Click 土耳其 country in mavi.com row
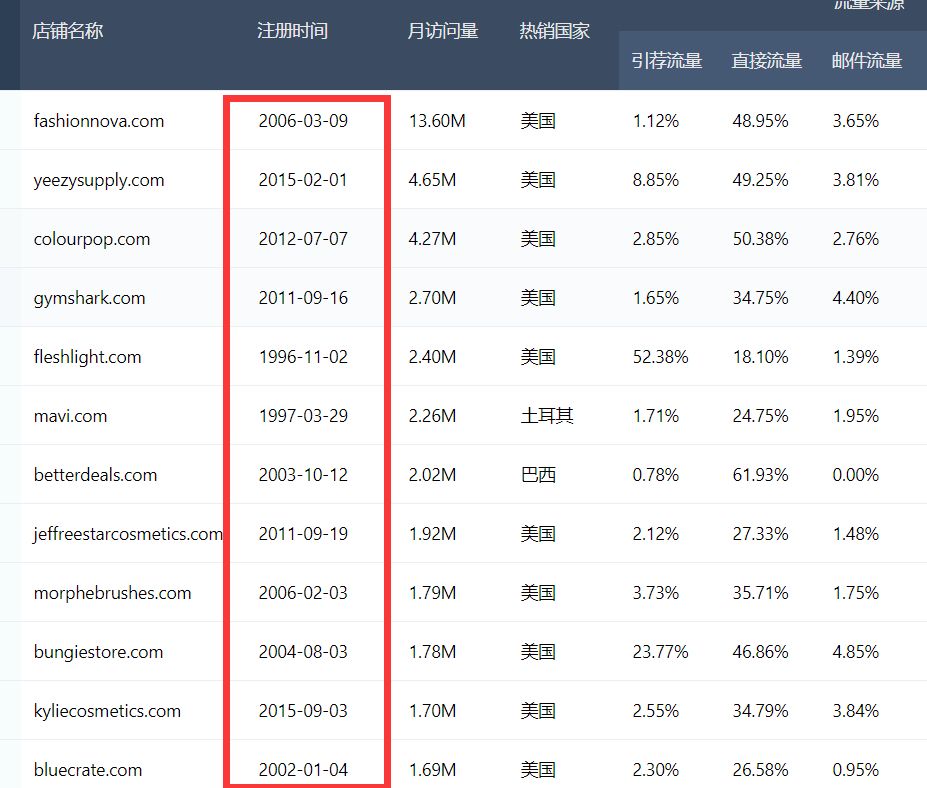Image resolution: width=927 pixels, height=788 pixels. (547, 416)
